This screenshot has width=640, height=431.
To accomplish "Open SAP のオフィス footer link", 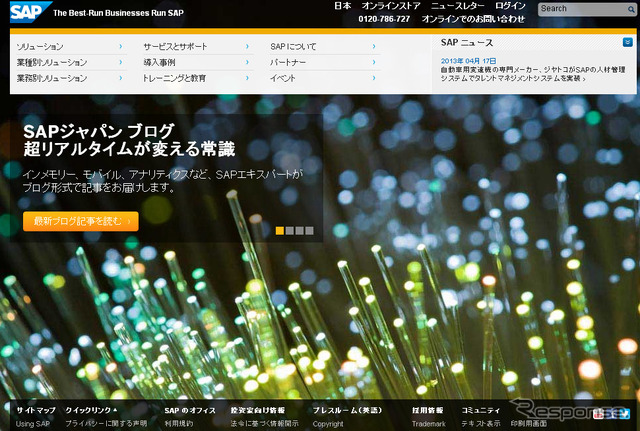I will click(190, 410).
